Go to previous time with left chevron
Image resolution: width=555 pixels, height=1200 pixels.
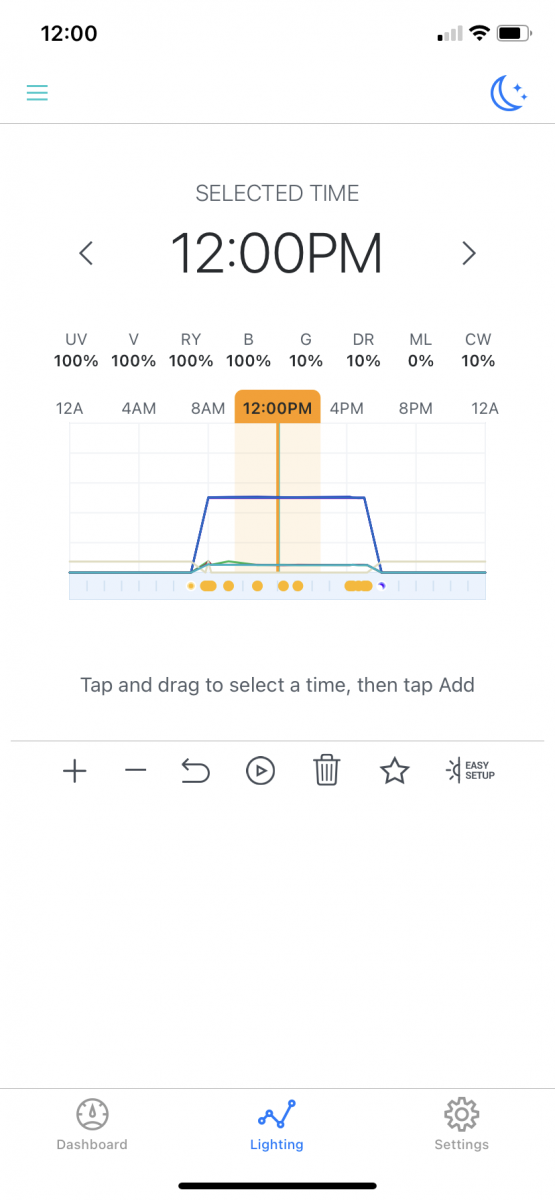[86, 253]
